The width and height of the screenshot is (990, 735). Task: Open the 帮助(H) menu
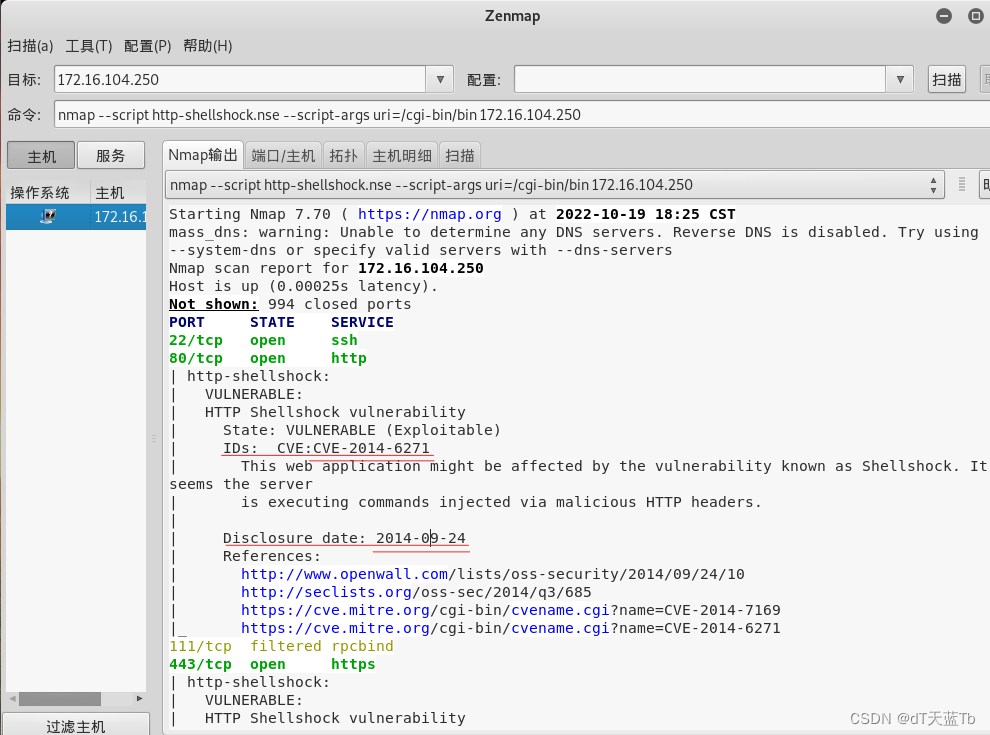coord(208,46)
